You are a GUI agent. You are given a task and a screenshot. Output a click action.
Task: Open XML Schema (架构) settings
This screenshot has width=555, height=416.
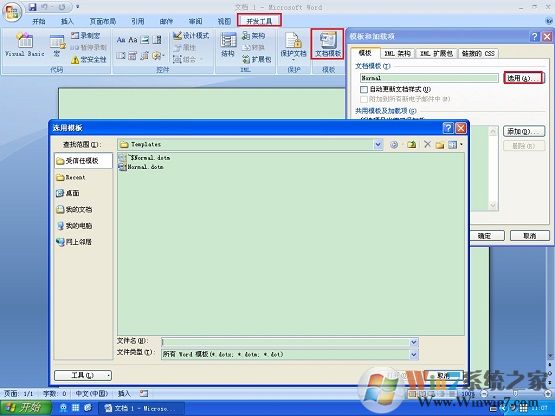tap(253, 35)
